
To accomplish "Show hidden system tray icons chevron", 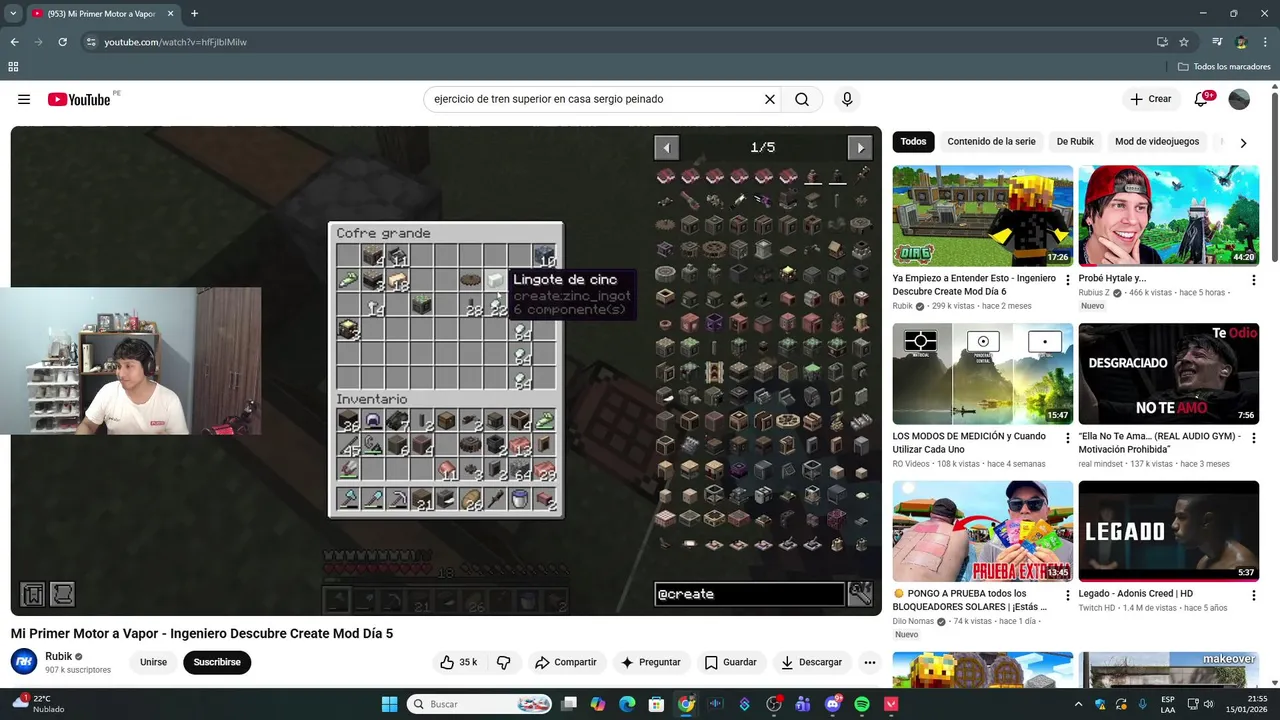I will [x=1078, y=704].
